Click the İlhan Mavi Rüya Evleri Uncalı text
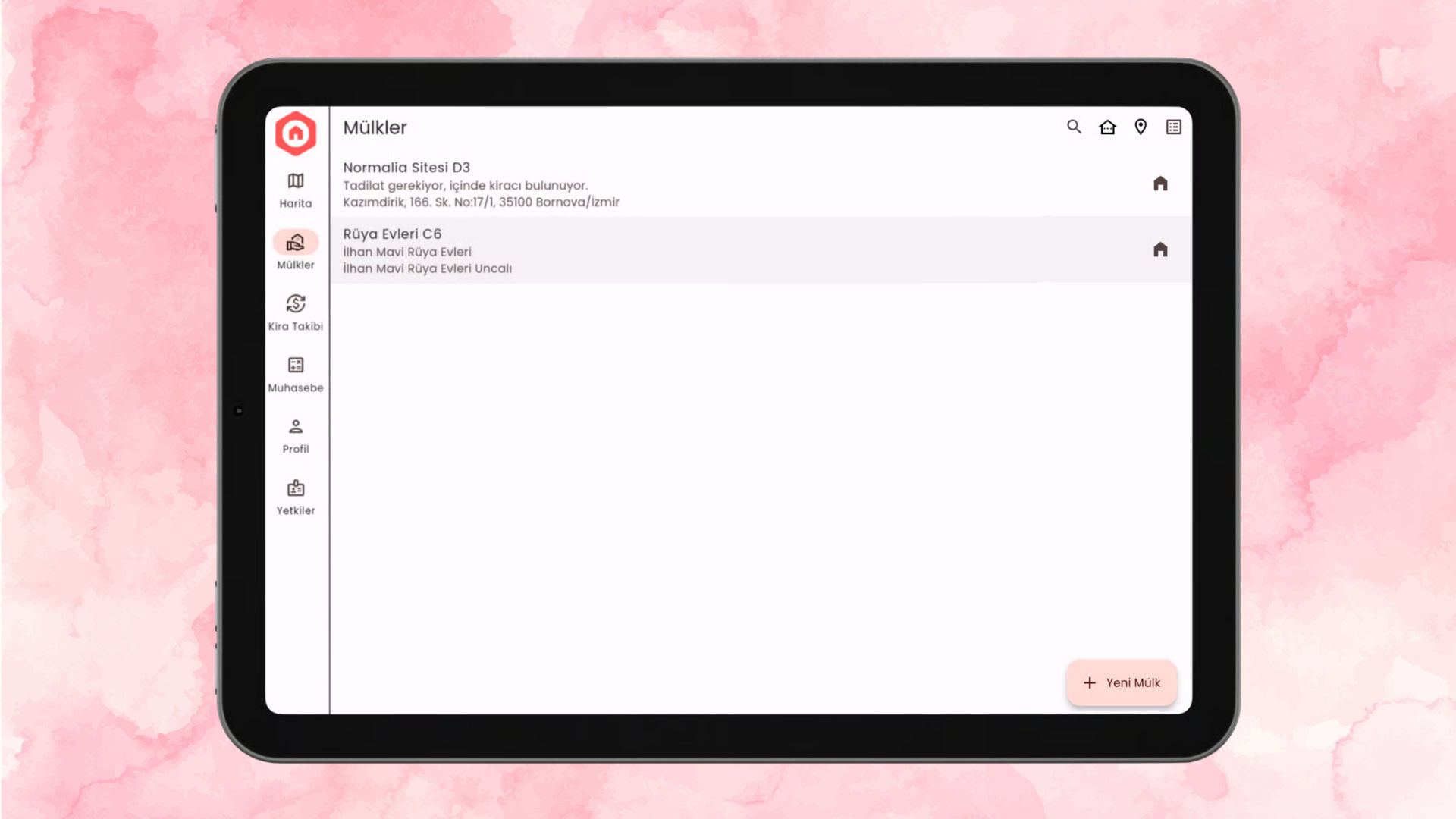This screenshot has height=819, width=1456. (x=427, y=268)
